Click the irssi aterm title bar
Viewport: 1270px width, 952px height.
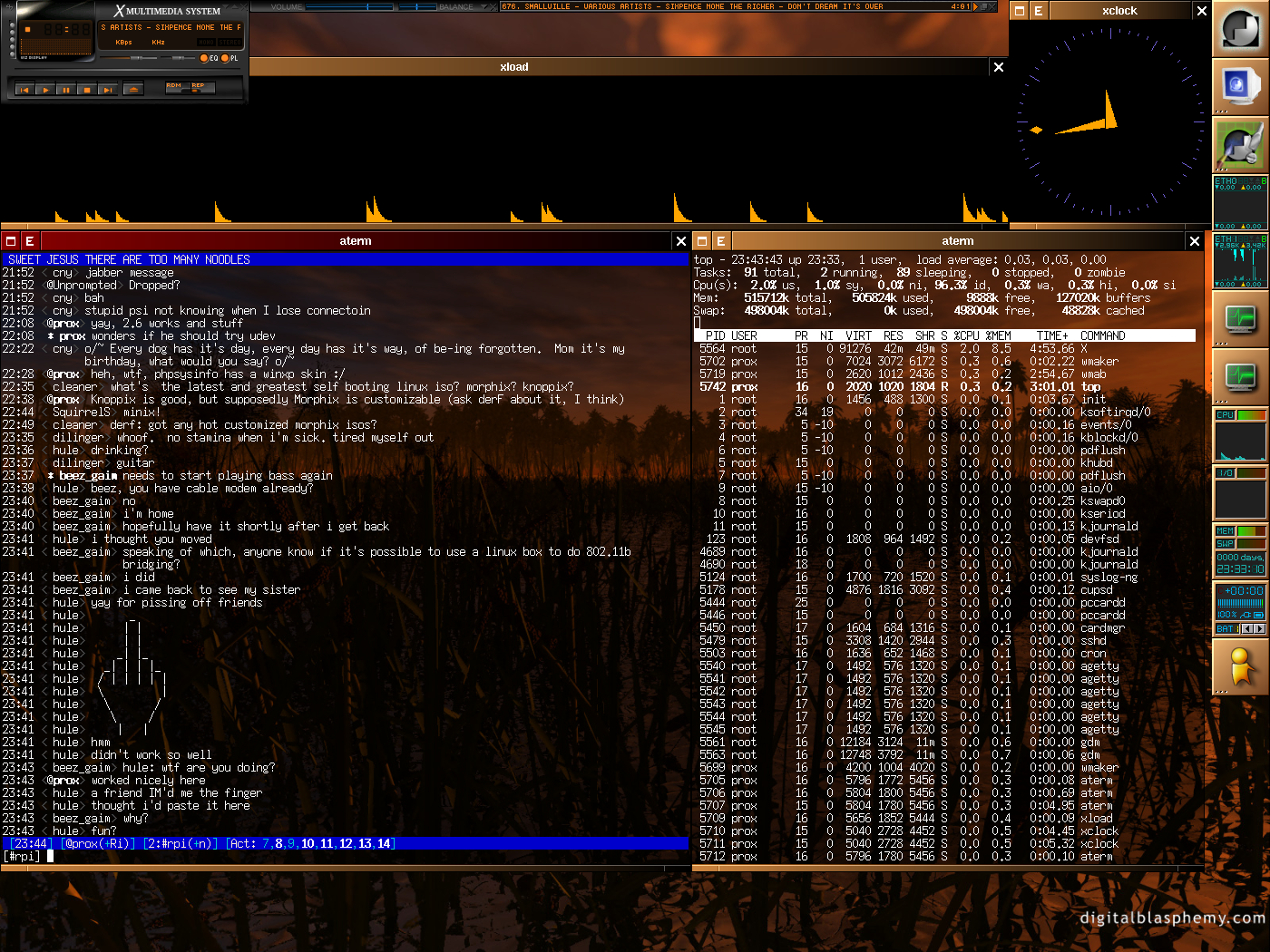(x=356, y=241)
